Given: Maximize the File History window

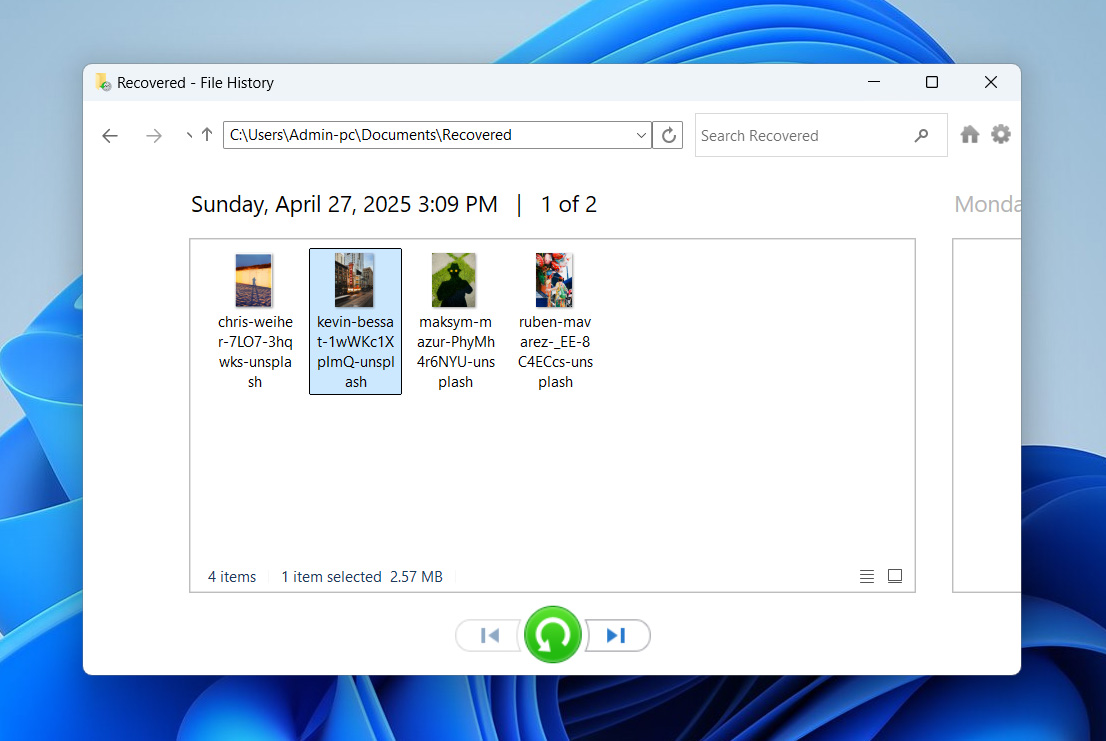Looking at the screenshot, I should (932, 82).
